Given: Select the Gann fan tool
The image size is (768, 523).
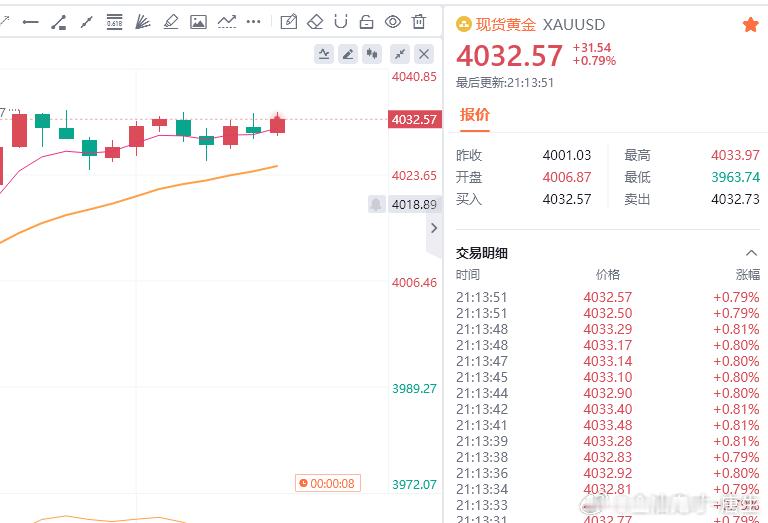Looking at the screenshot, I should [x=142, y=22].
